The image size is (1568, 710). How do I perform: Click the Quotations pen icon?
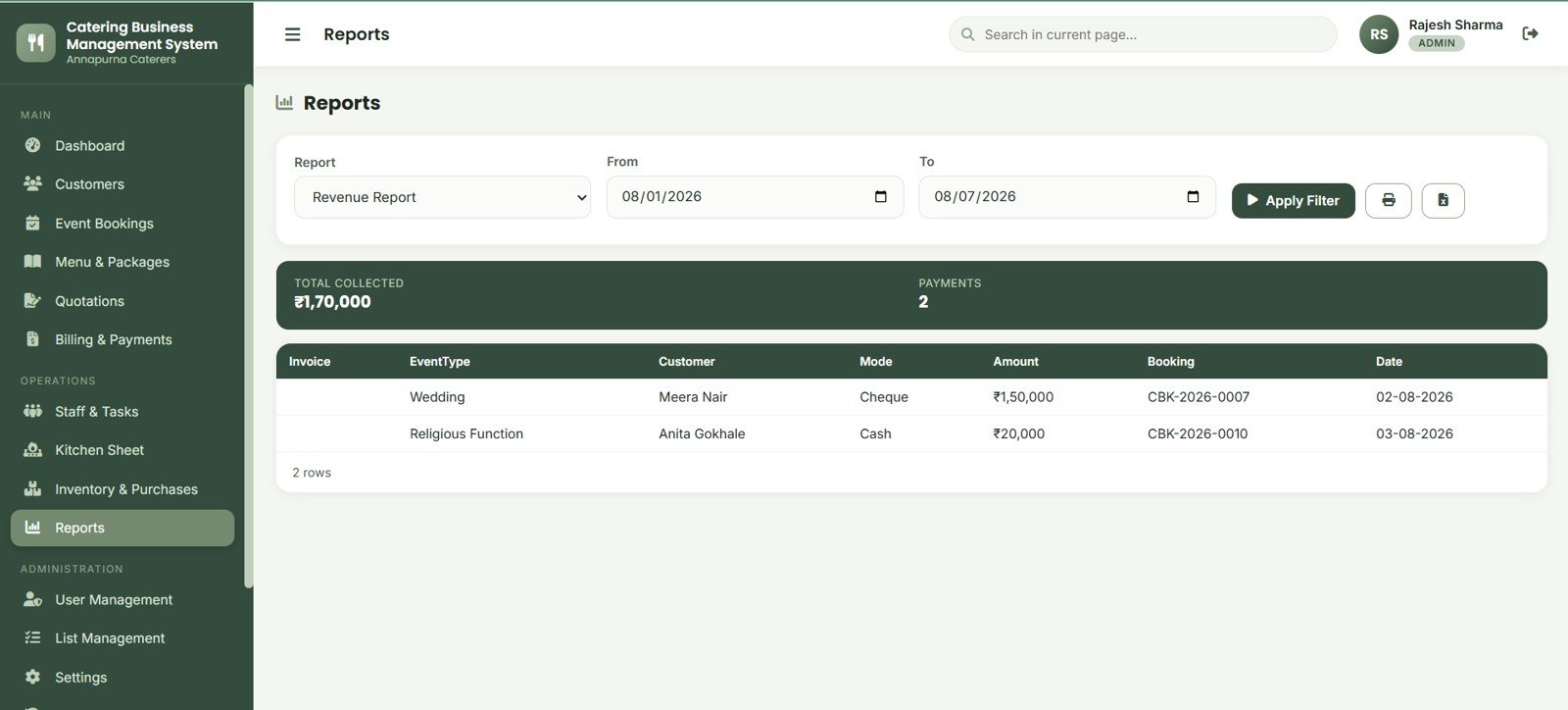tap(32, 300)
